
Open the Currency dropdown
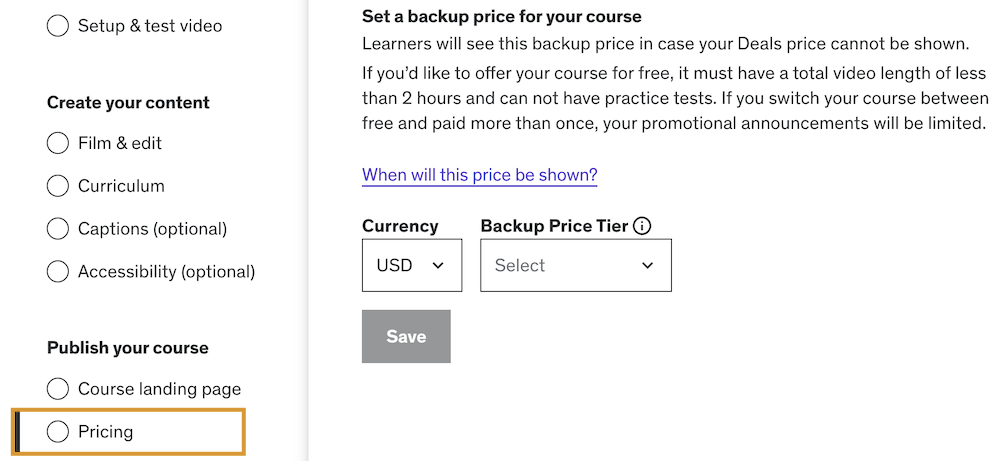click(x=411, y=265)
